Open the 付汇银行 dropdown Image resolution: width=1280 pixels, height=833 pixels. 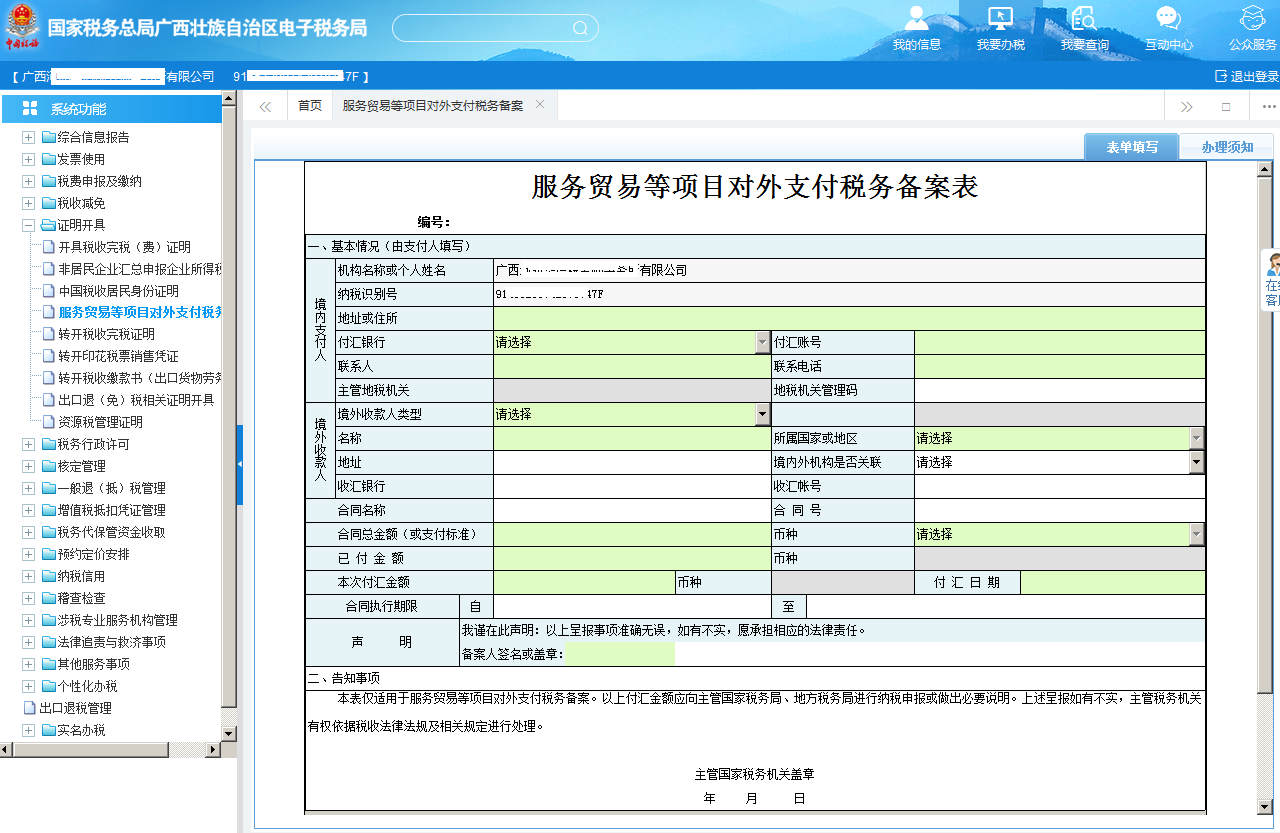tap(762, 342)
